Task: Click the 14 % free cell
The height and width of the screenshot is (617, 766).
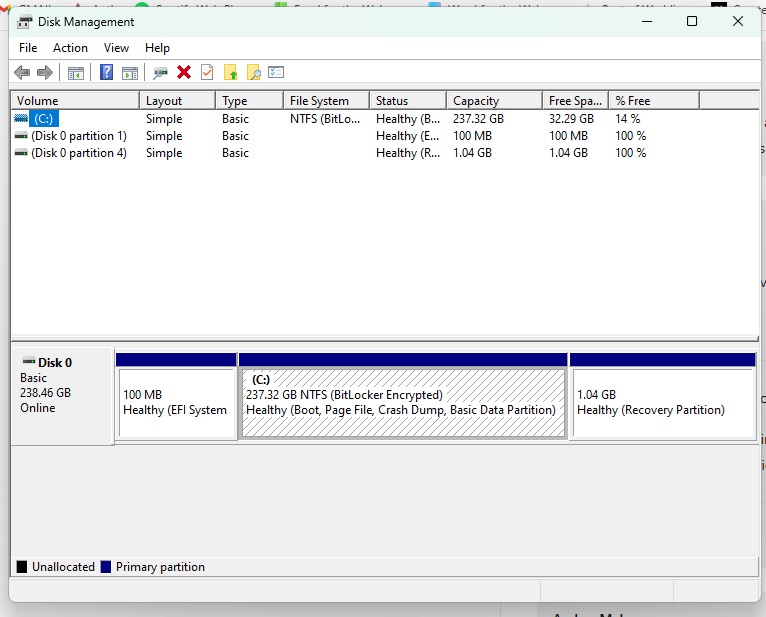Action: click(627, 119)
